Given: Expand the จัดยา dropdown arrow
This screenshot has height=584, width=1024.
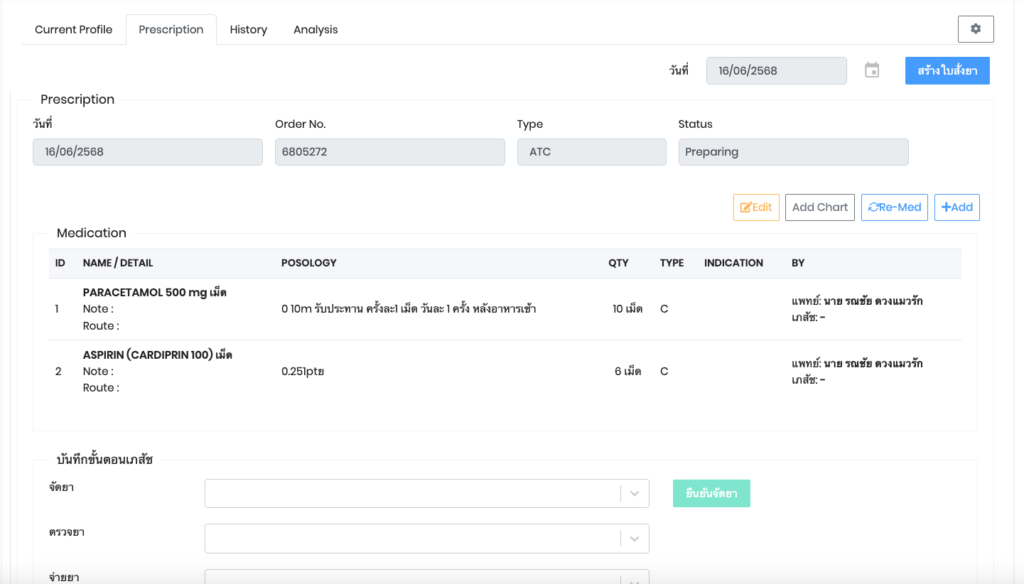Looking at the screenshot, I should 634,493.
